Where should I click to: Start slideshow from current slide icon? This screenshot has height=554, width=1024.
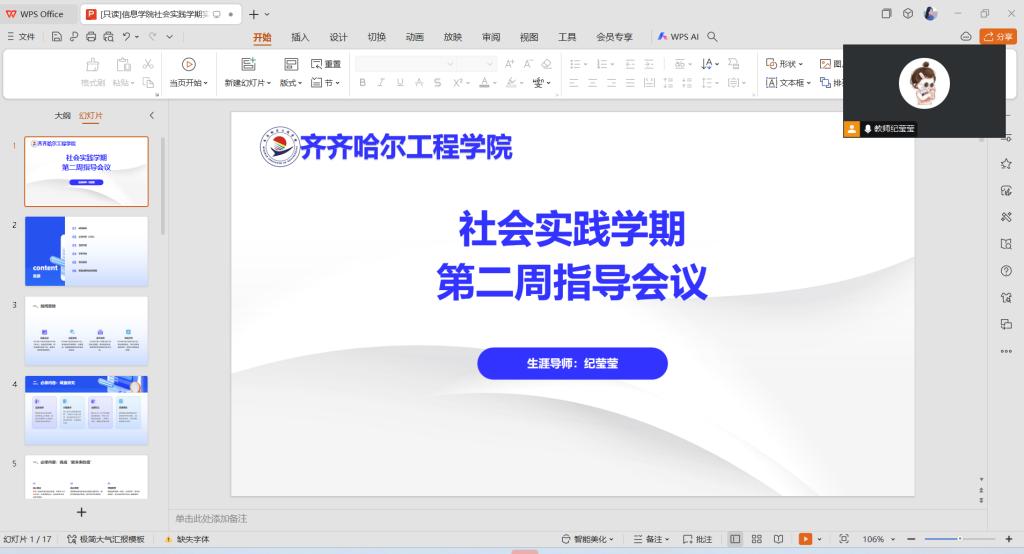[x=188, y=64]
